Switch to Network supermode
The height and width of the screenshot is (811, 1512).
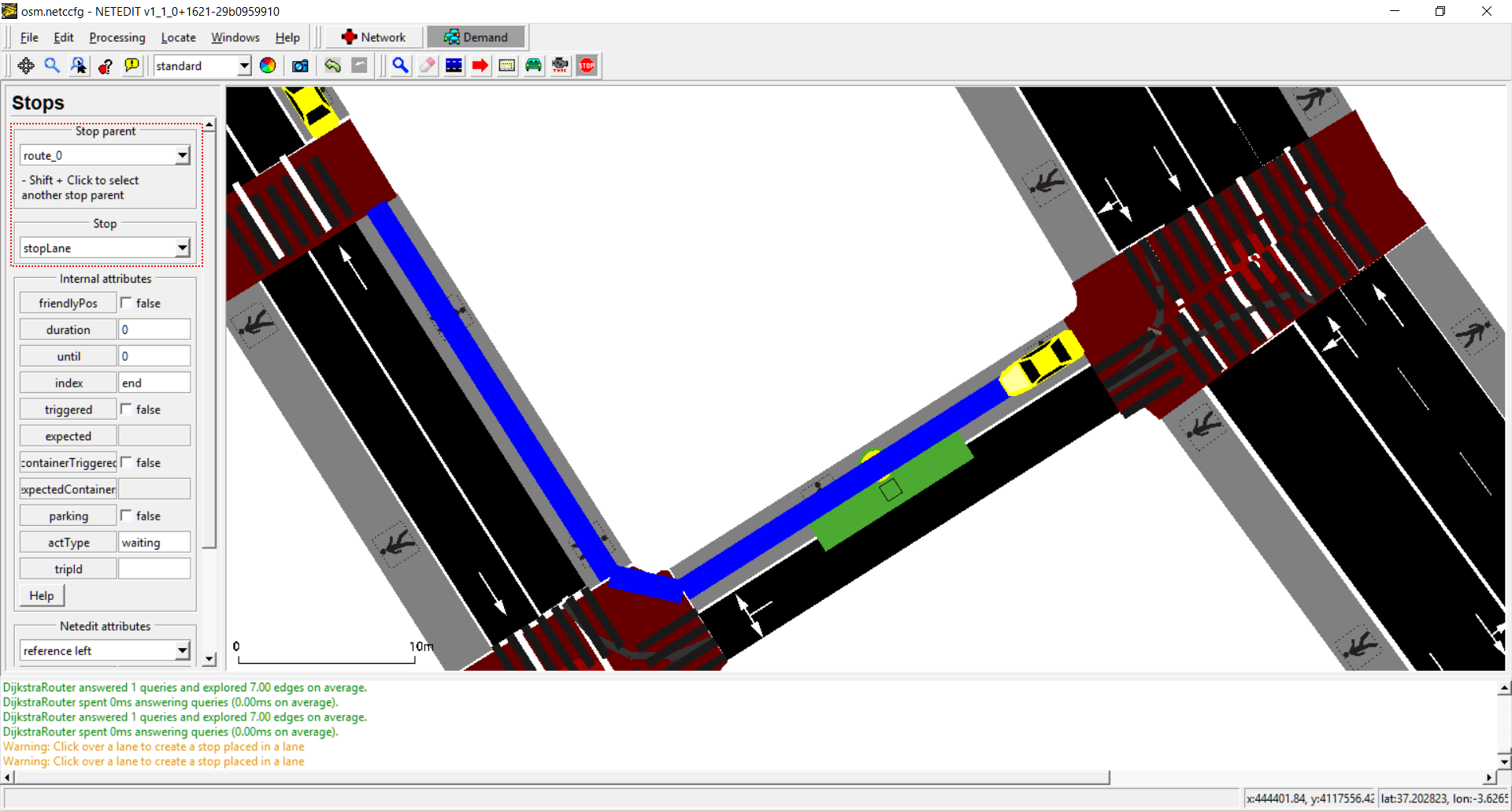coord(374,38)
